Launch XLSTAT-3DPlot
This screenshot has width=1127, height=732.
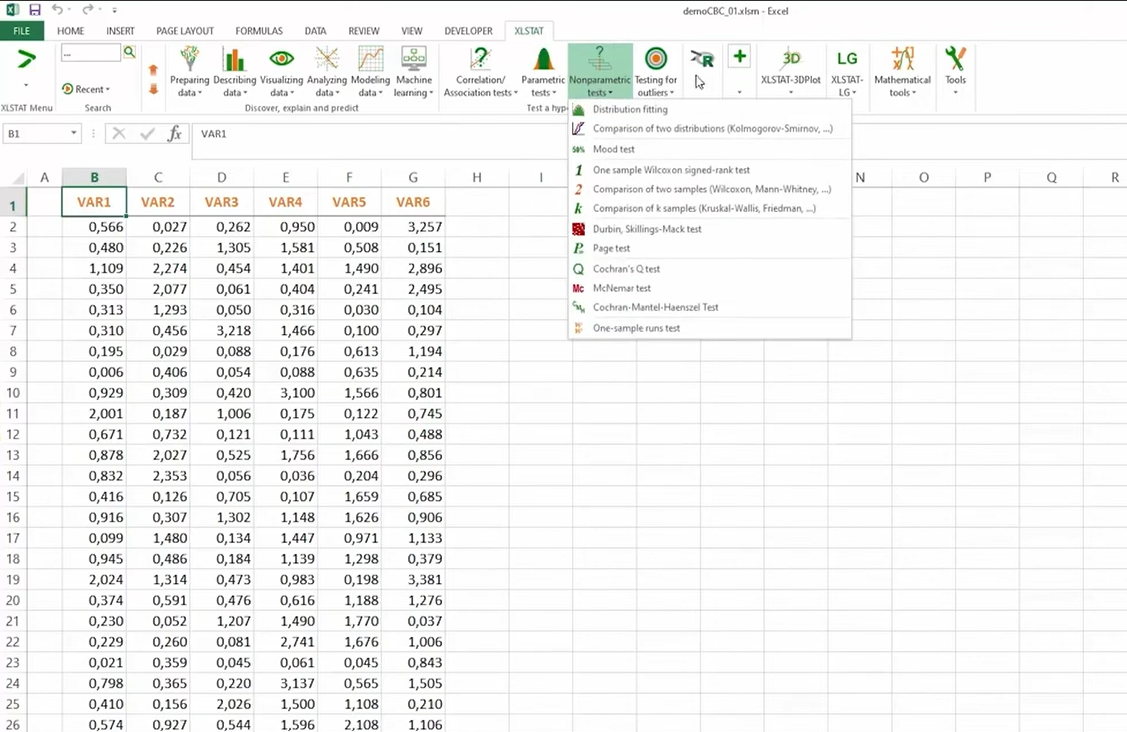[x=791, y=68]
